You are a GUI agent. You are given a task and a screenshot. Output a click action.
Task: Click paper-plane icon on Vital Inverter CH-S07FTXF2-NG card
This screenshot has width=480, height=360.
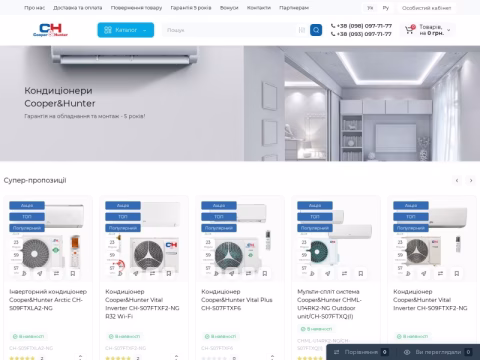point(136,273)
